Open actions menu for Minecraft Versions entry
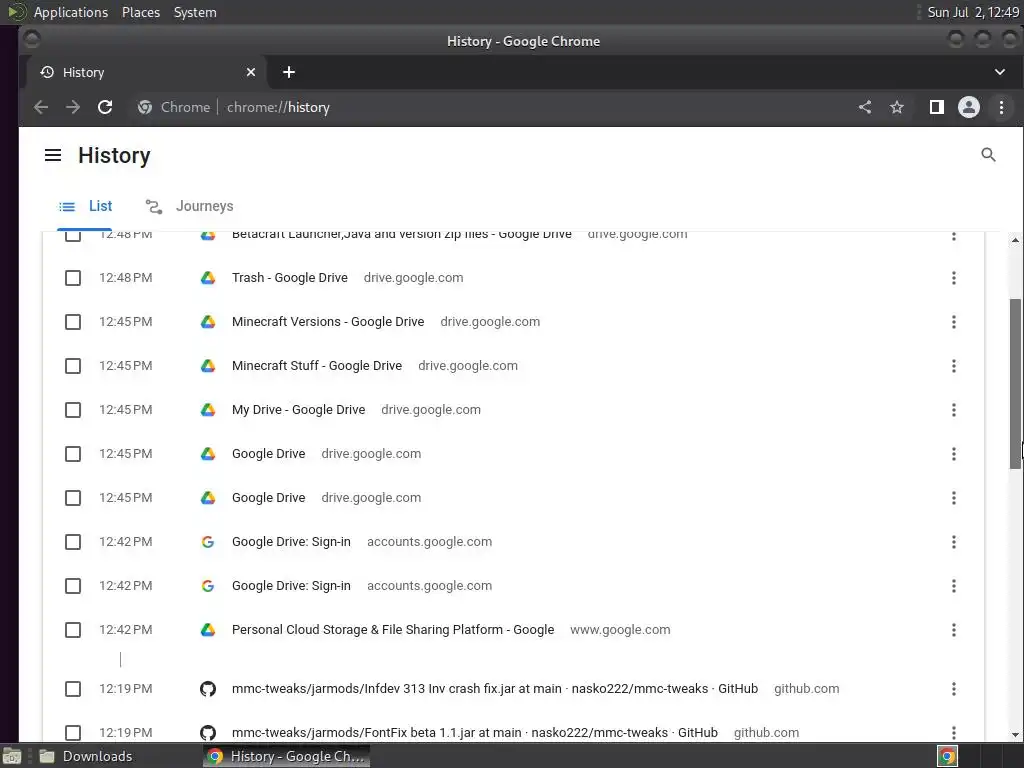 point(953,322)
